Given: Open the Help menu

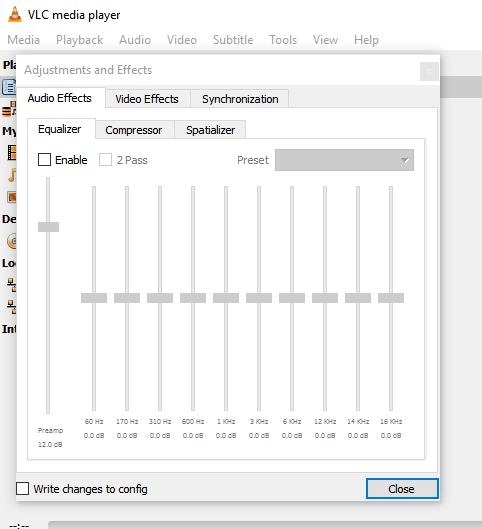Looking at the screenshot, I should (366, 40).
